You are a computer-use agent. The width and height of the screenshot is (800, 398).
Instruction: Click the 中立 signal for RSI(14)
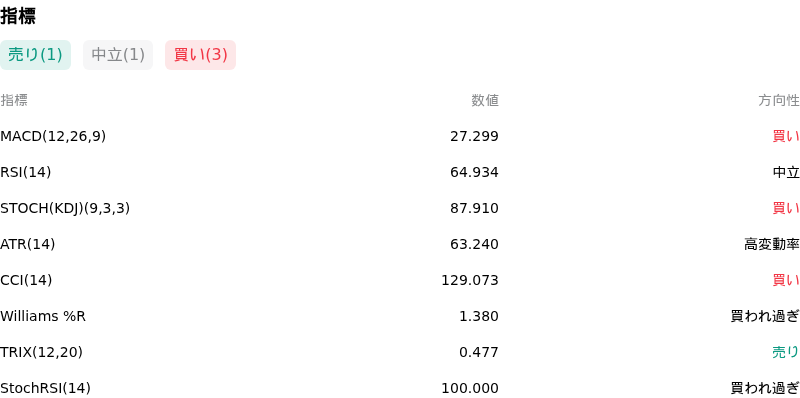pos(786,172)
